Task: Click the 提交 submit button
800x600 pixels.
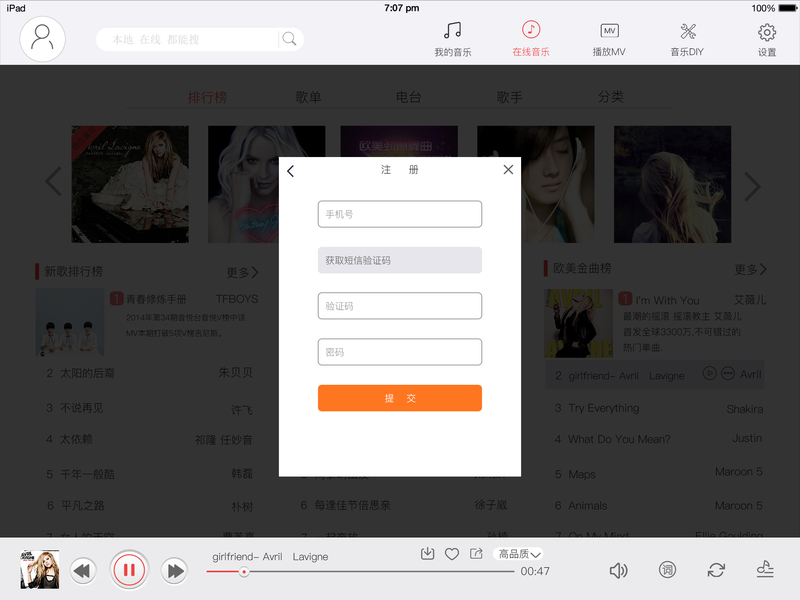Action: click(399, 398)
